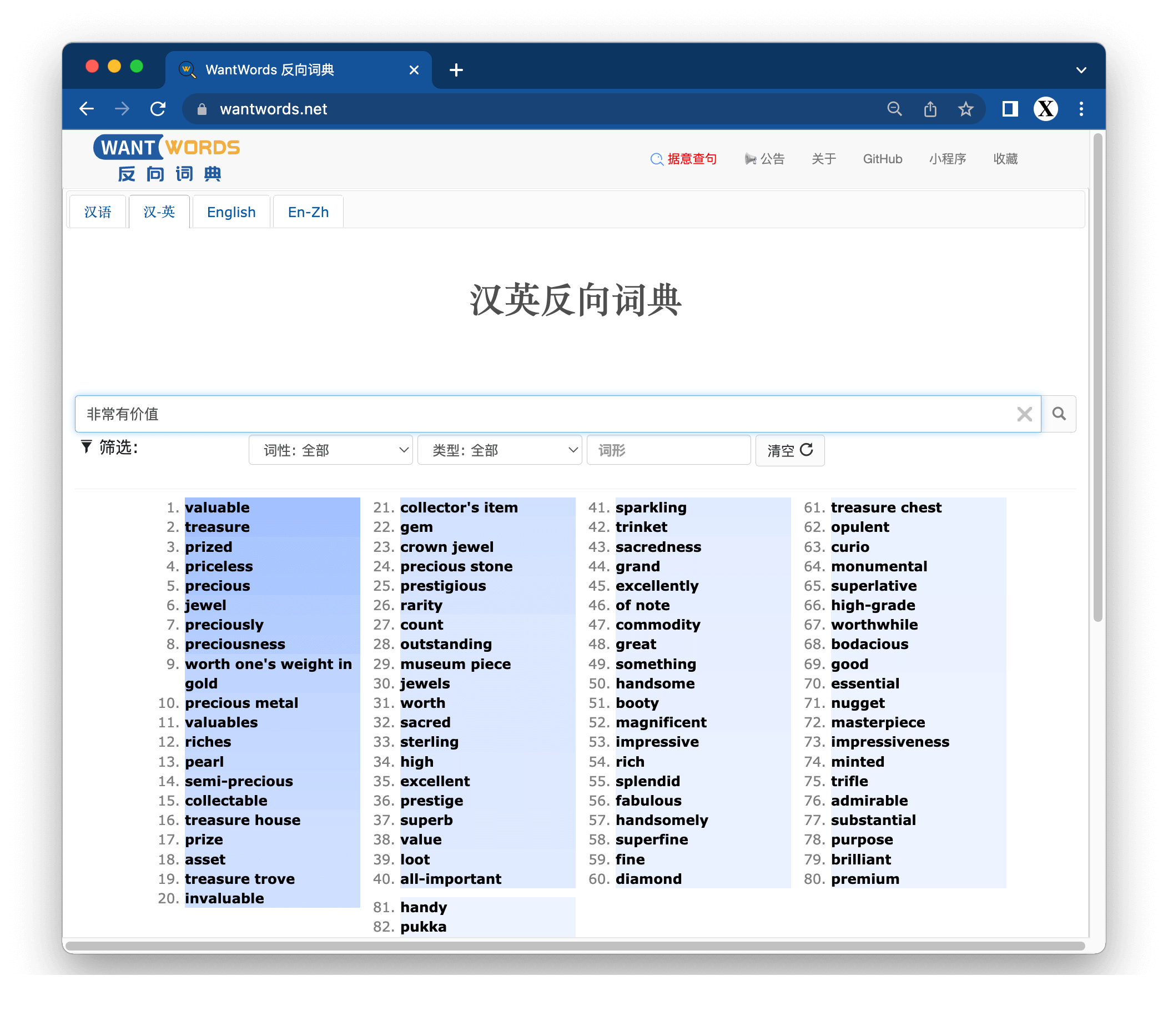Image resolution: width=1168 pixels, height=1036 pixels.
Task: Open the Chrome three-dot menu
Action: (1081, 109)
